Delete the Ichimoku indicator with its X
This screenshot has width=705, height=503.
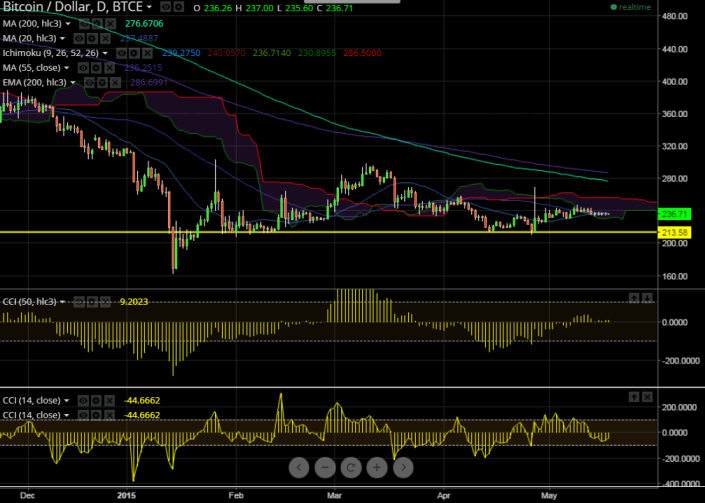coord(147,53)
